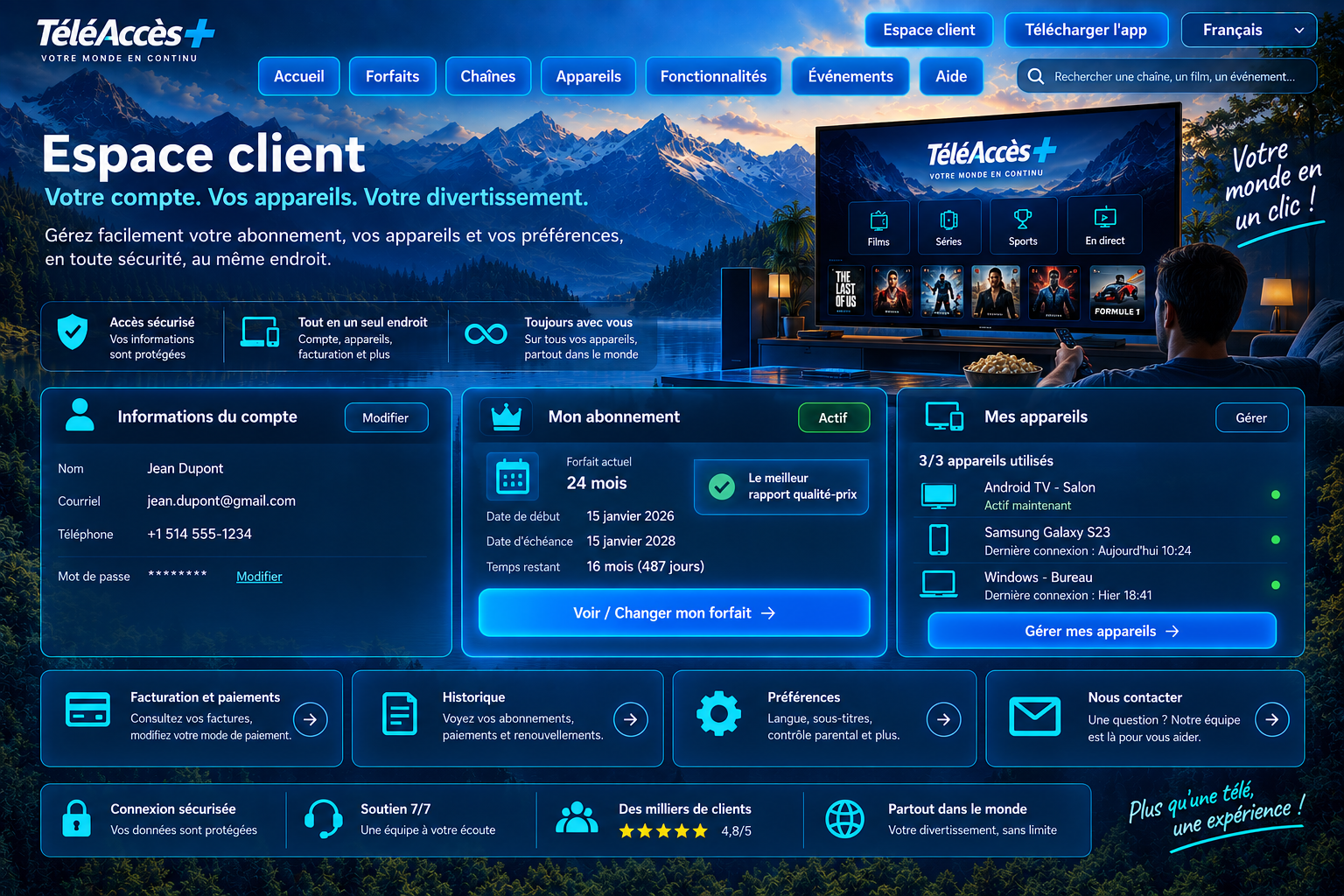The height and width of the screenshot is (896, 1344).
Task: Click the green status dot for Samsung Galaxy S23
Action: tap(1276, 539)
